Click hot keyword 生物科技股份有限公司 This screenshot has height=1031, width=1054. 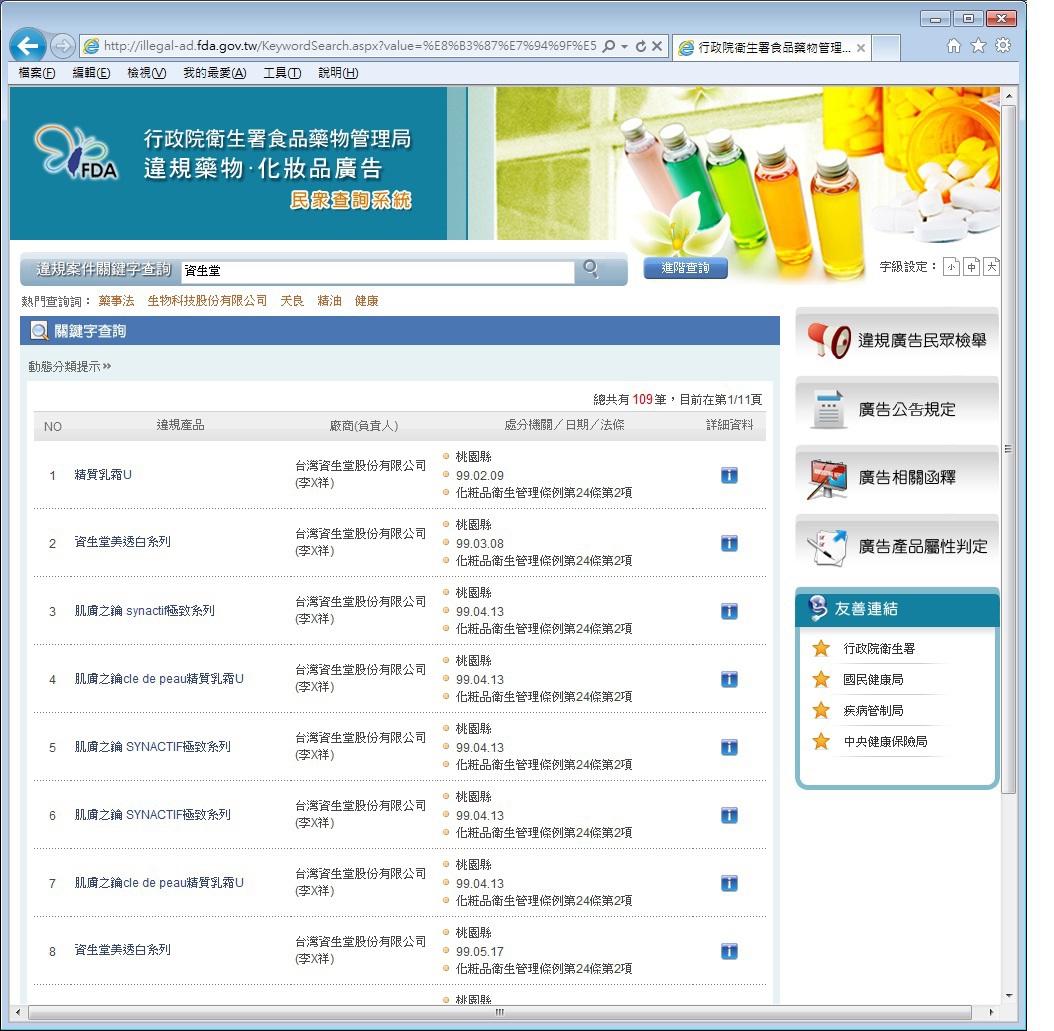click(x=207, y=300)
